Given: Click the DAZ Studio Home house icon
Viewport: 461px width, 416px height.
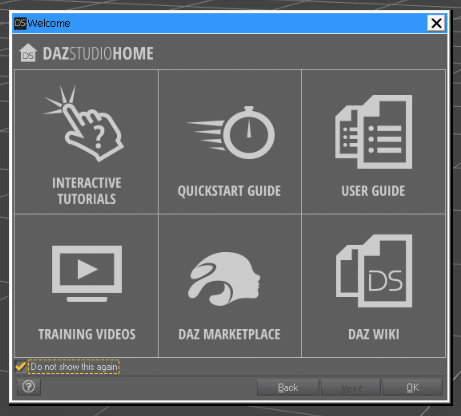Looking at the screenshot, I should click(28, 53).
